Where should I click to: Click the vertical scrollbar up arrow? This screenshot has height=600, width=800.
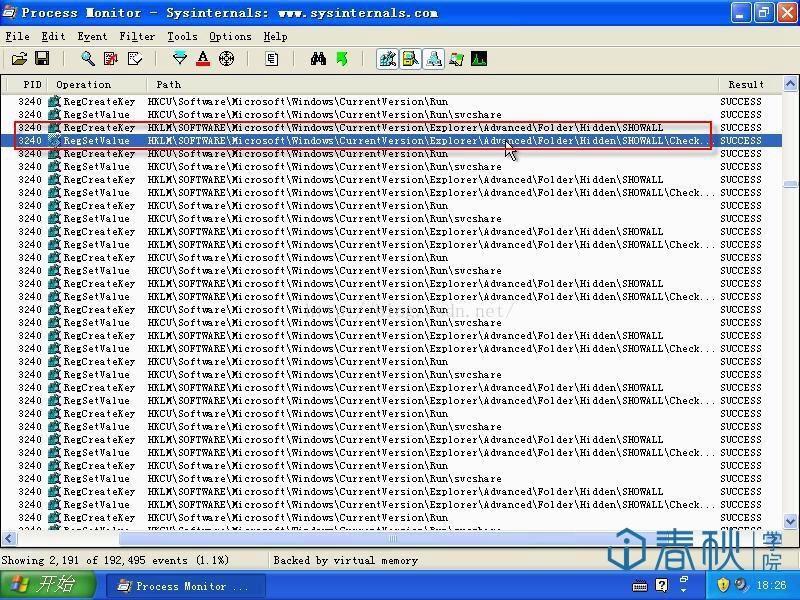coord(790,84)
